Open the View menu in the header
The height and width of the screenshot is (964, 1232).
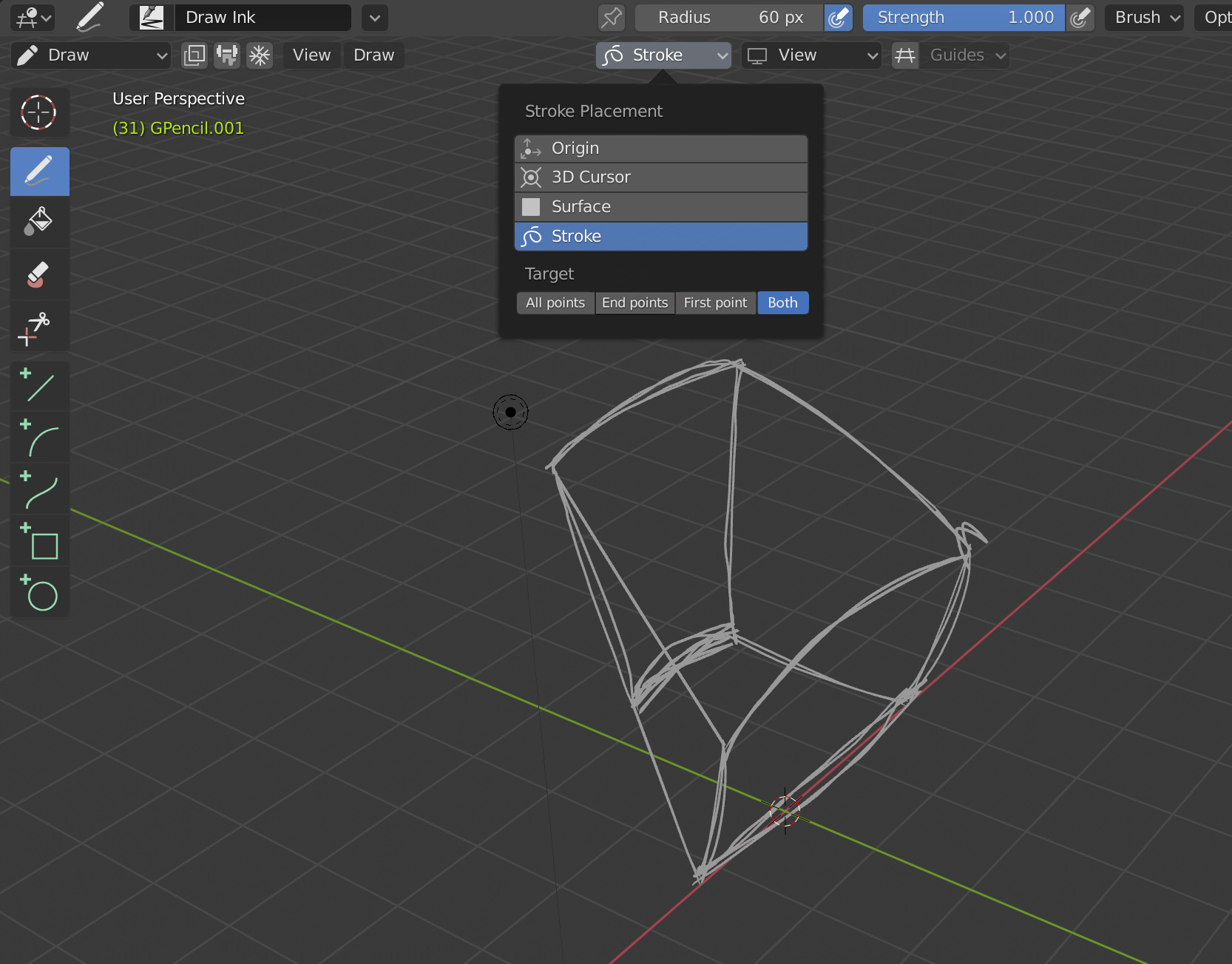[x=311, y=55]
